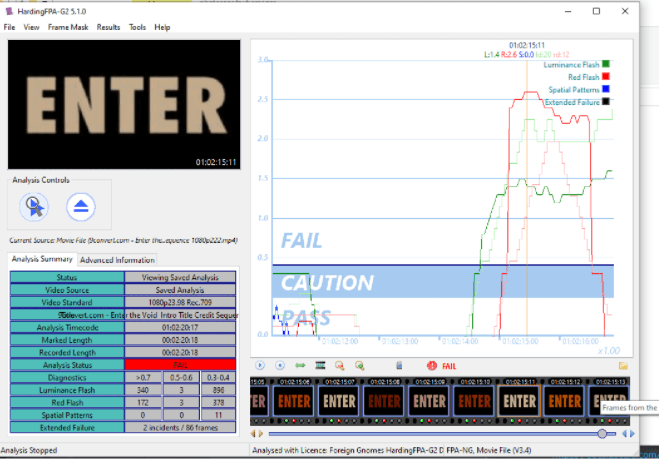Click the zoom out magnifier icon
The height and width of the screenshot is (465, 661).
point(340,366)
